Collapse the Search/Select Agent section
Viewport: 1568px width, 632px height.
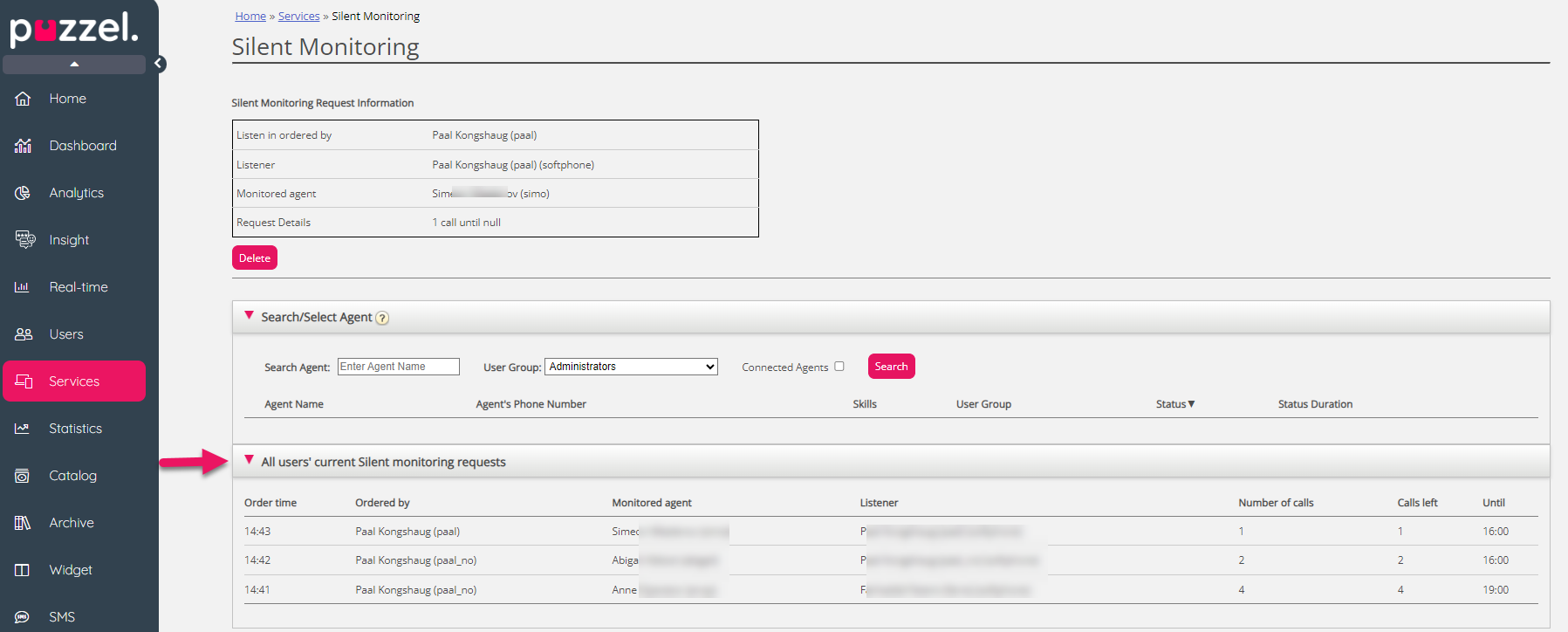(250, 316)
